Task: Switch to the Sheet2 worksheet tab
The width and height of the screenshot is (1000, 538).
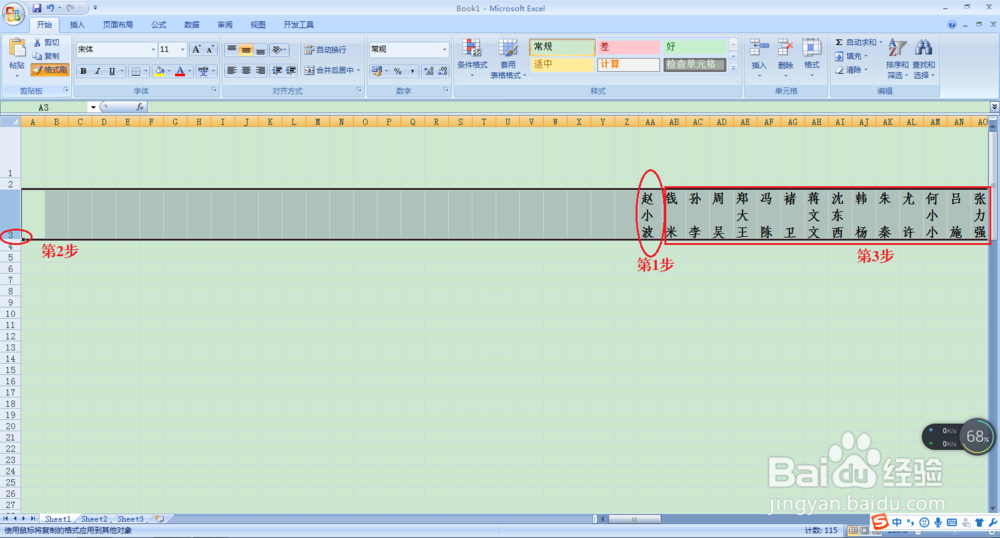Action: point(94,519)
